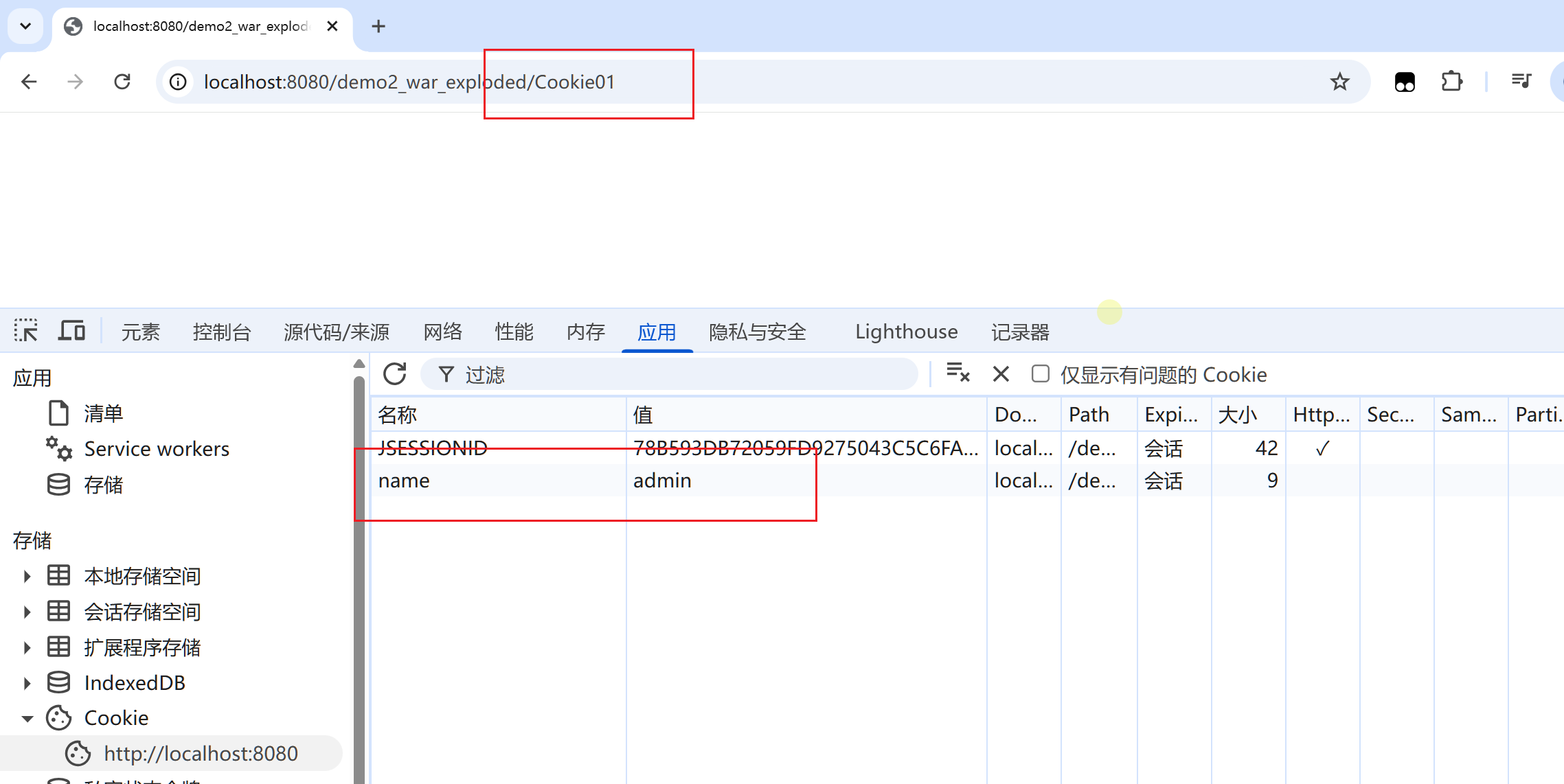1564x784 pixels.
Task: Open the extensions puzzle icon
Action: [x=1451, y=82]
